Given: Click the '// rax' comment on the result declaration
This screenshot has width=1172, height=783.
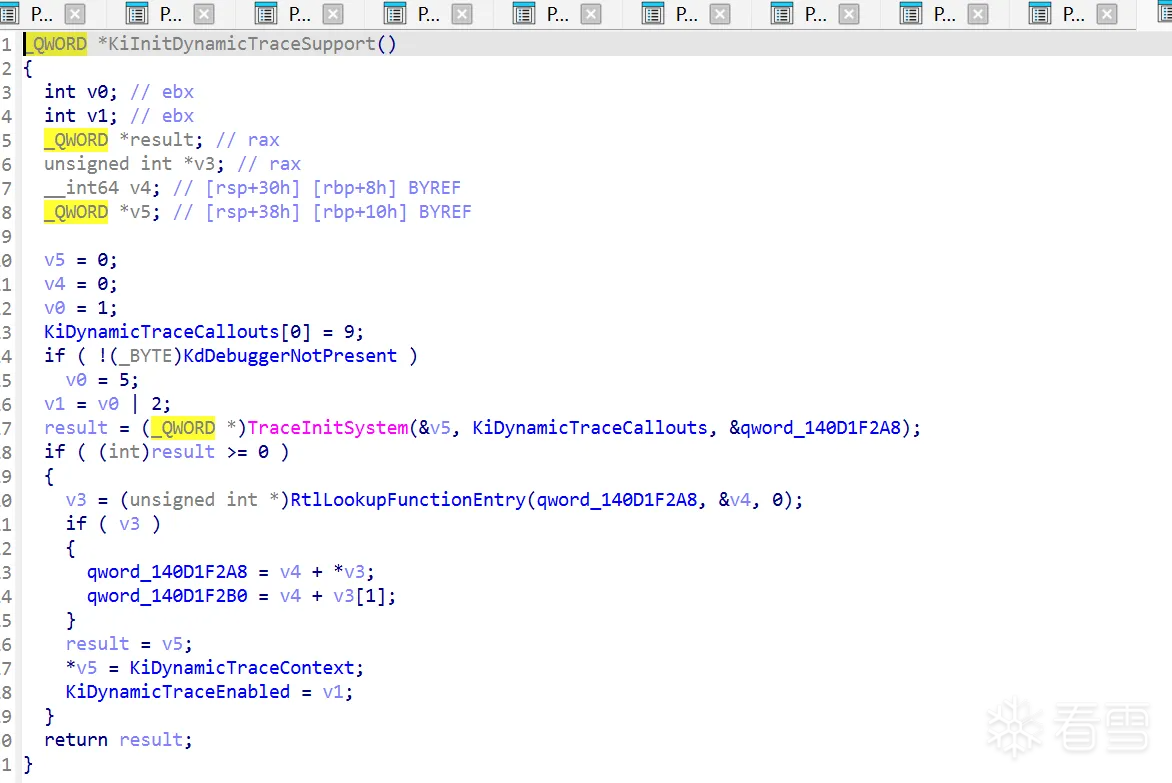Looking at the screenshot, I should (247, 140).
